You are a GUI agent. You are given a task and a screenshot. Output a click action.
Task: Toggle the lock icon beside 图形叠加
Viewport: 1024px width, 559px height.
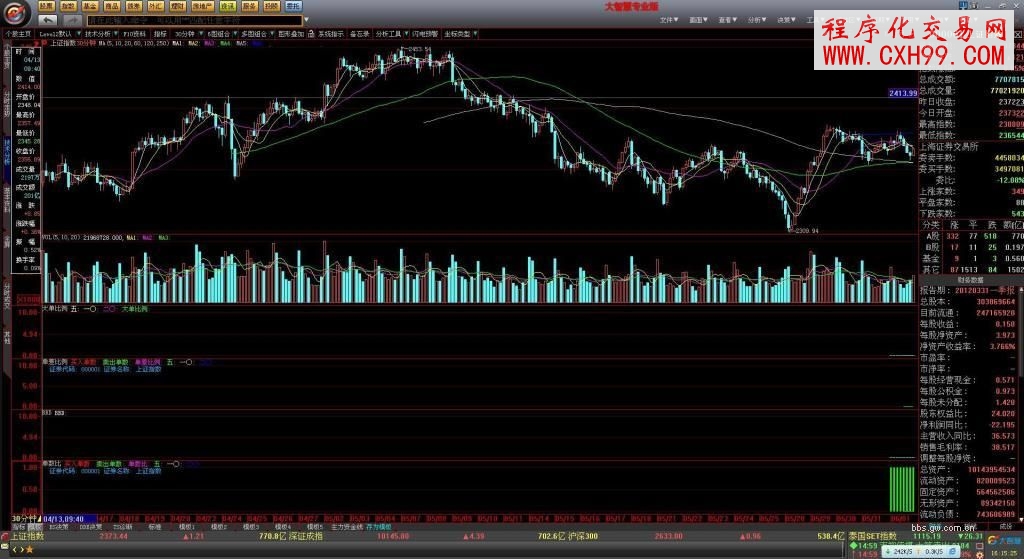tap(310, 33)
